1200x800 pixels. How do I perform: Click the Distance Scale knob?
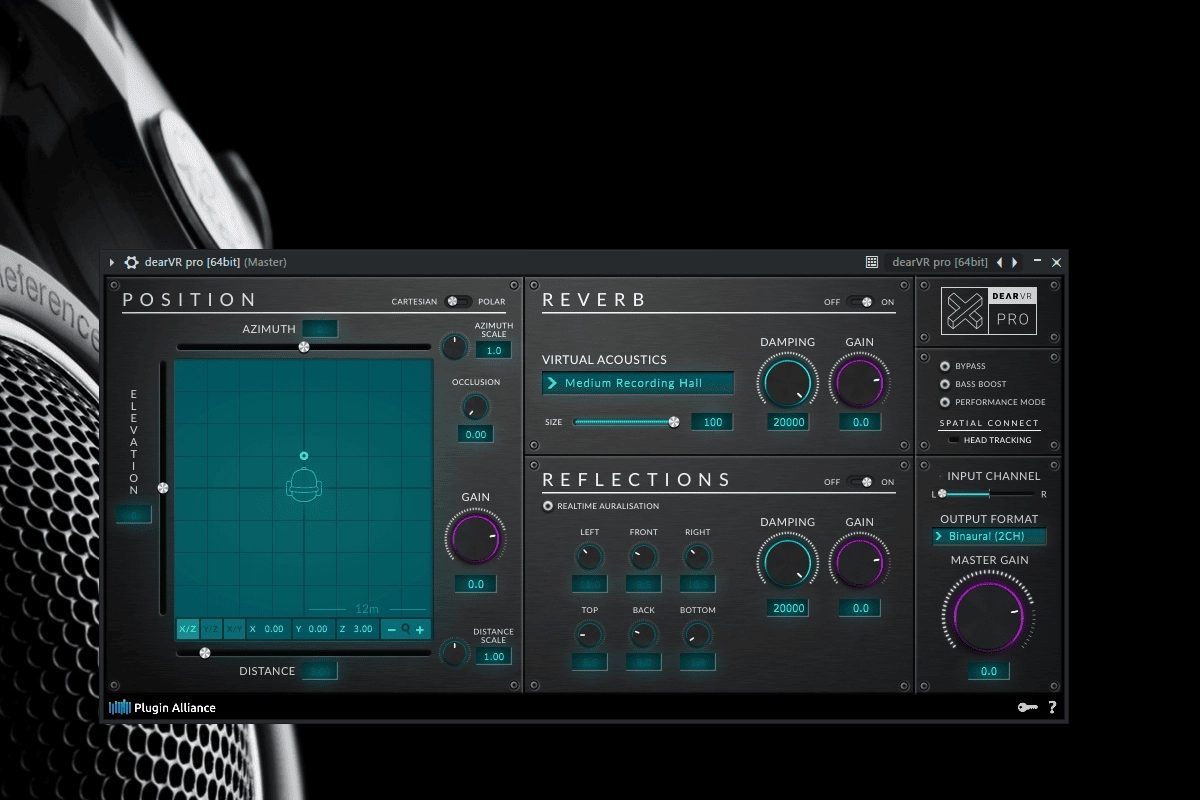tap(454, 653)
